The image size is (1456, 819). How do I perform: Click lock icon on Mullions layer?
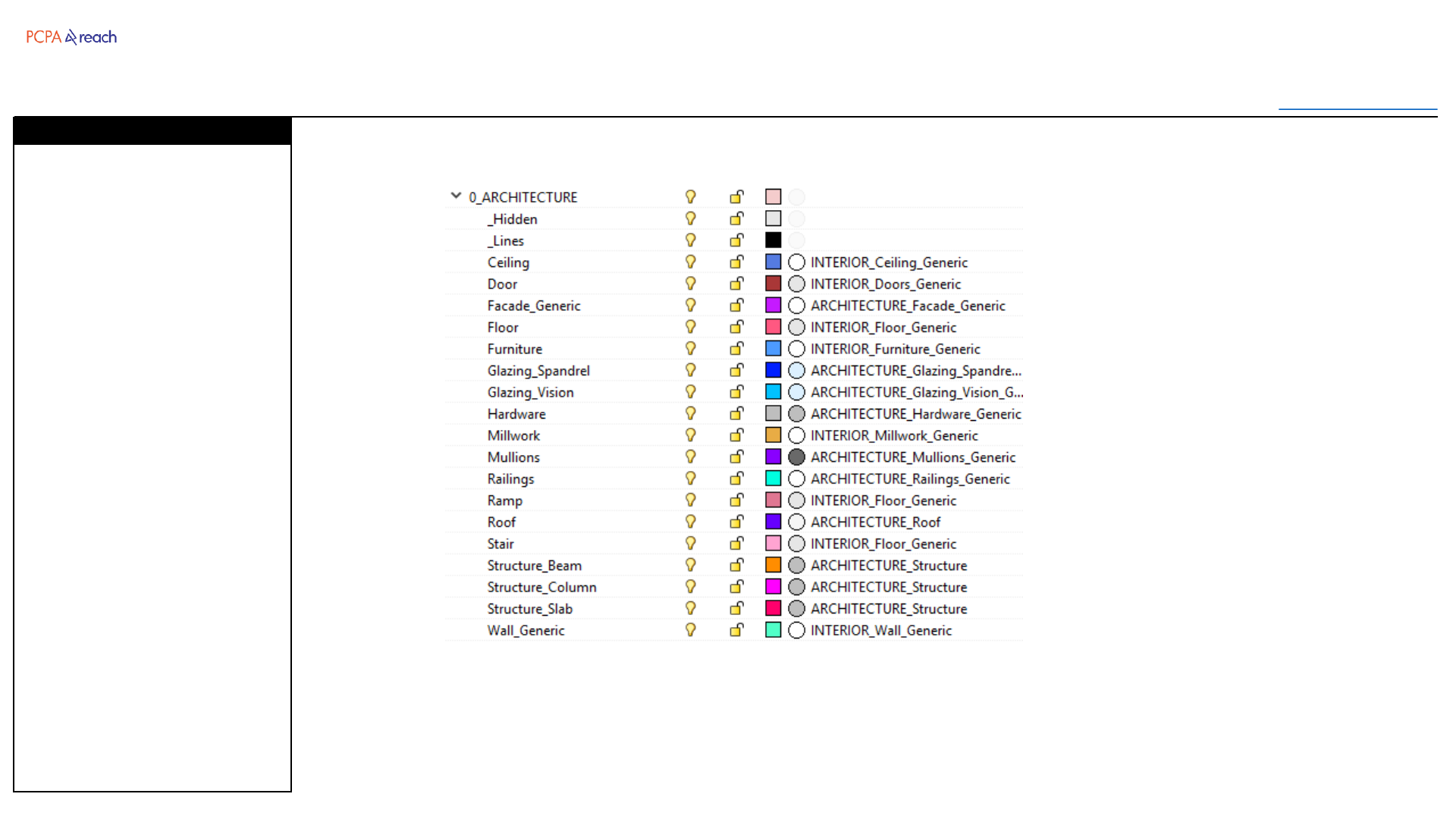pos(736,457)
